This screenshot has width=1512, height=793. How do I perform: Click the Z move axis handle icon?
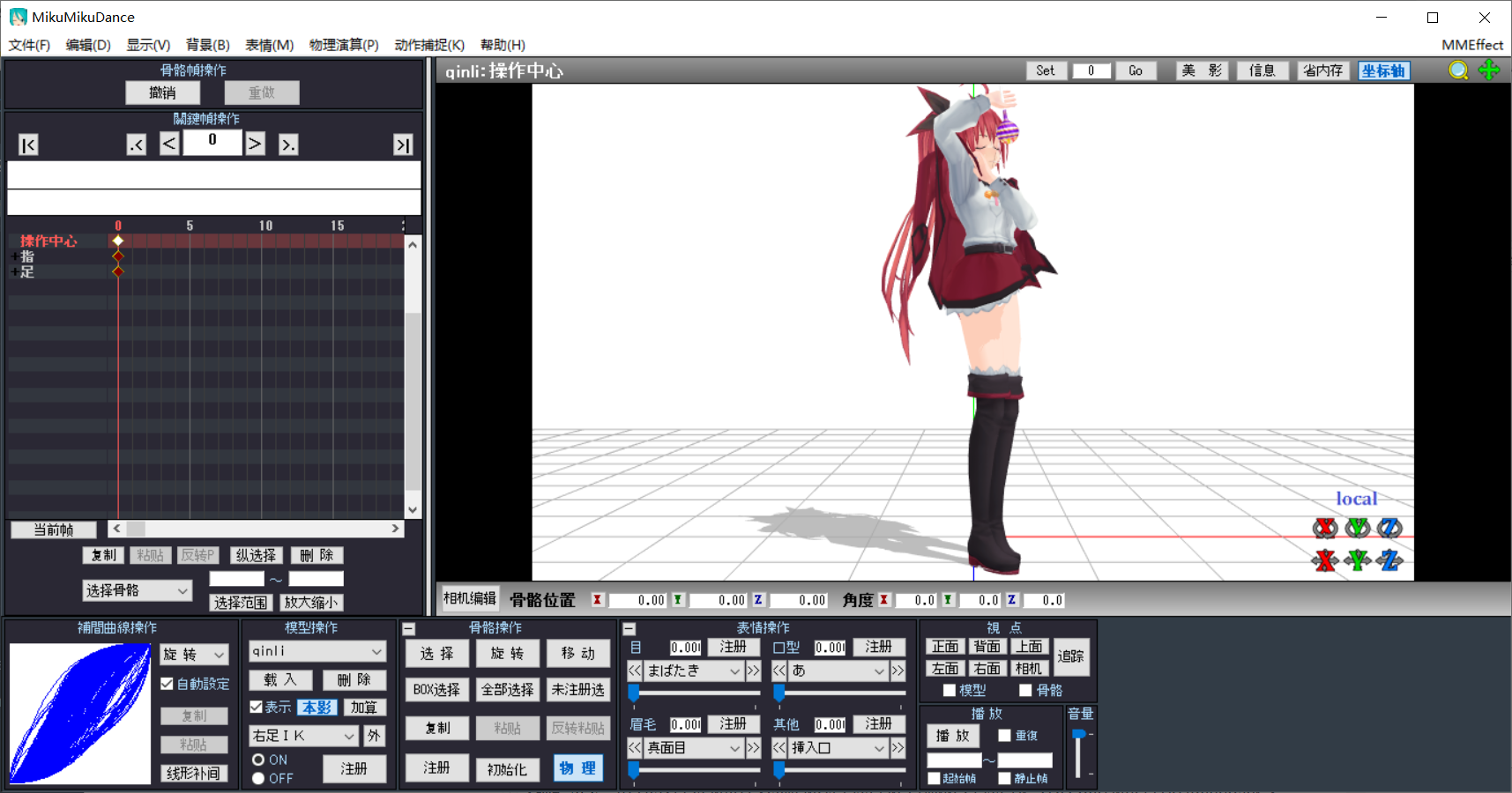click(1389, 560)
